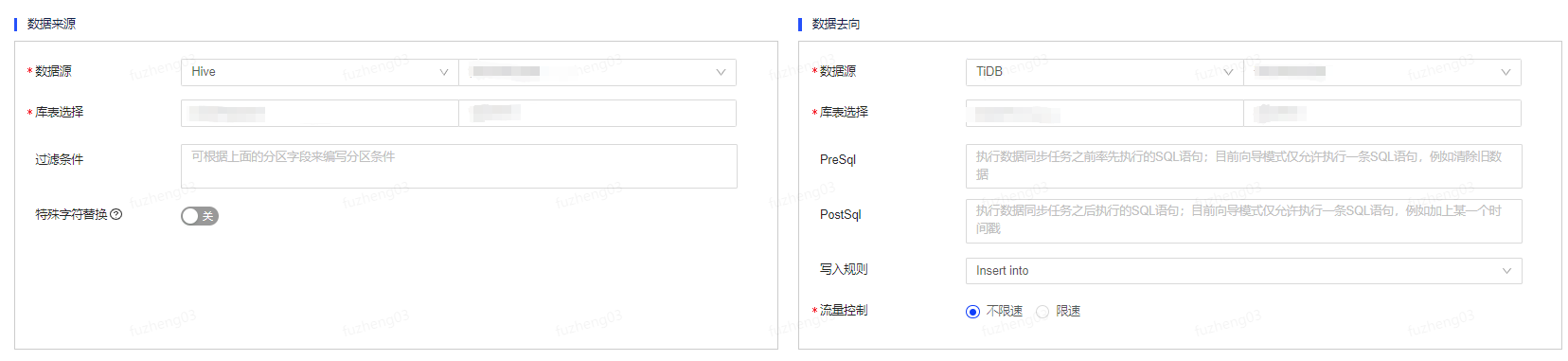This screenshot has height=361, width=1568.
Task: Select the 不限速 radio button
Action: coord(972,312)
